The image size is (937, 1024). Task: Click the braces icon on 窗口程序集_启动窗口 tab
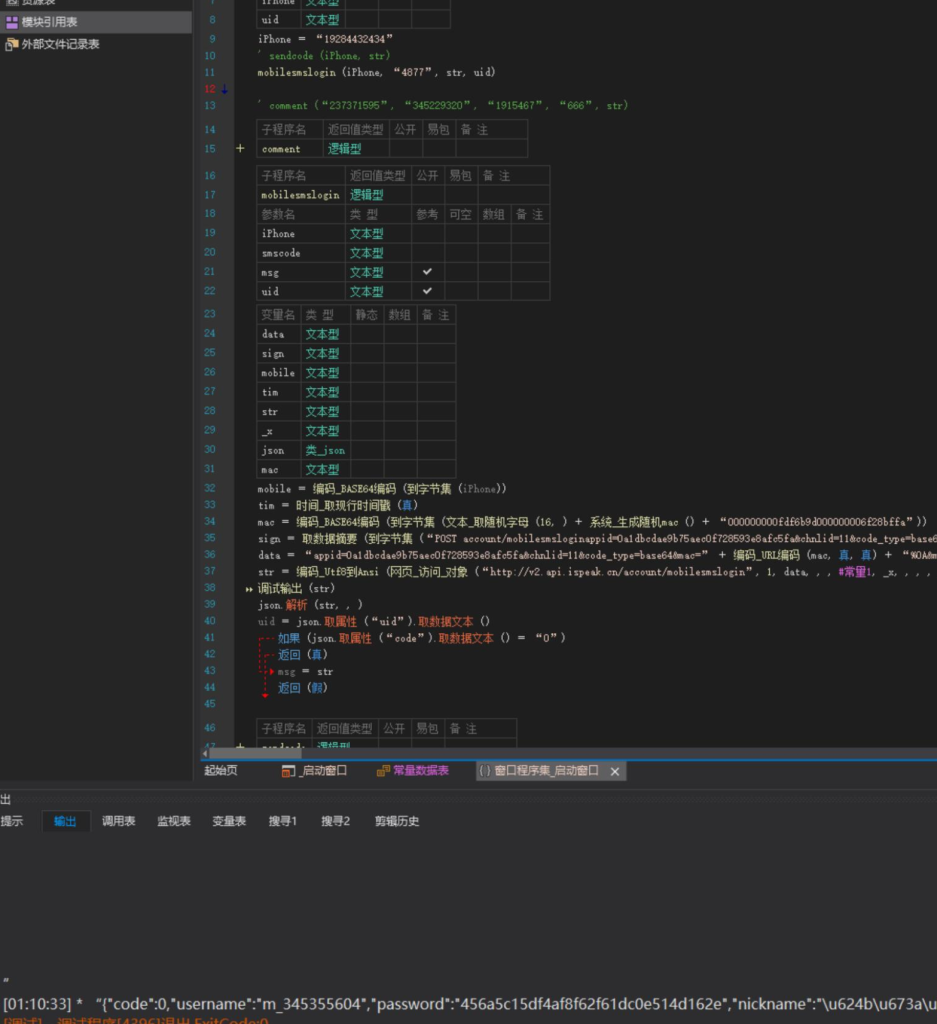coord(484,771)
